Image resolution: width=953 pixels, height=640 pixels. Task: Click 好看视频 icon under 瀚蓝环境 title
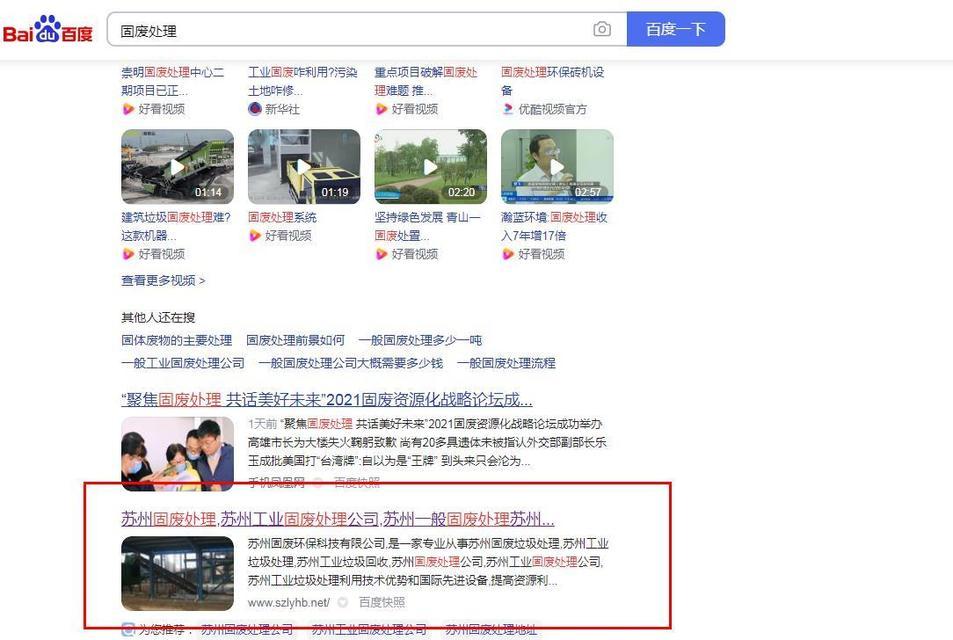pyautogui.click(x=507, y=254)
